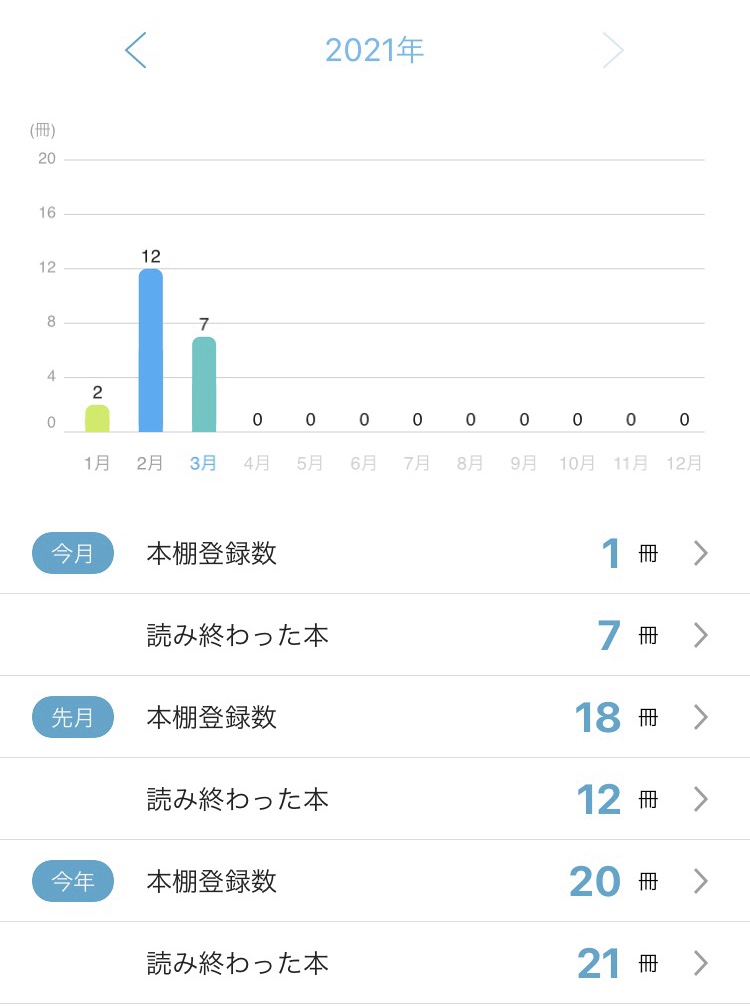
Task: Go to next year with right arrow
Action: (x=613, y=50)
